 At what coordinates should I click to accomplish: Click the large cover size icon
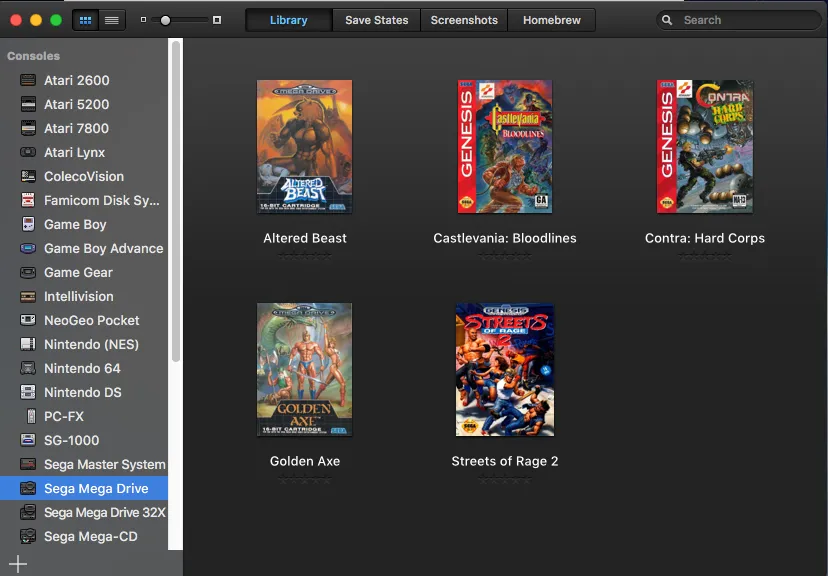tap(217, 20)
